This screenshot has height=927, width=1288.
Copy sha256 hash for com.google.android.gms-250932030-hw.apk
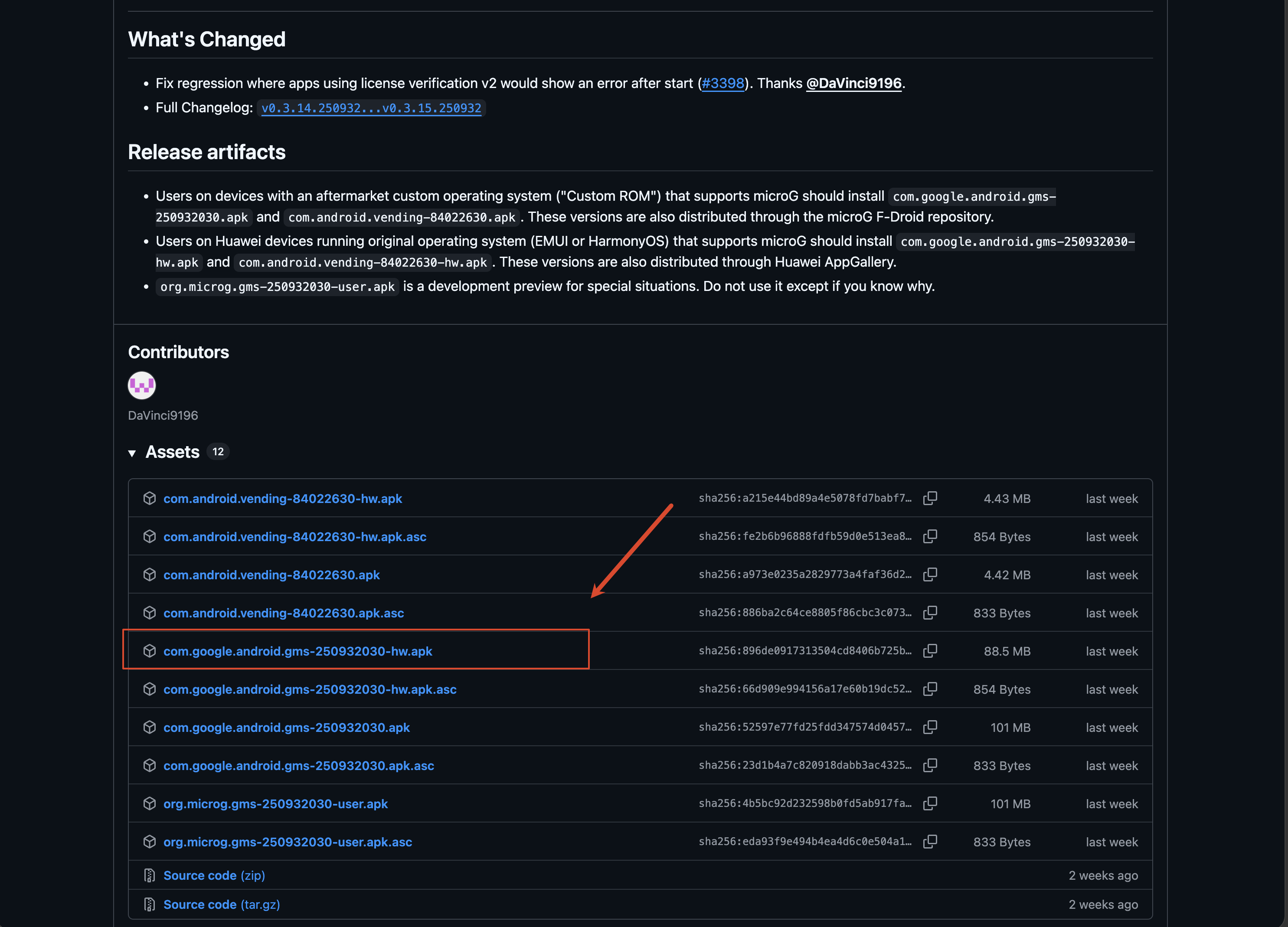[x=930, y=650]
